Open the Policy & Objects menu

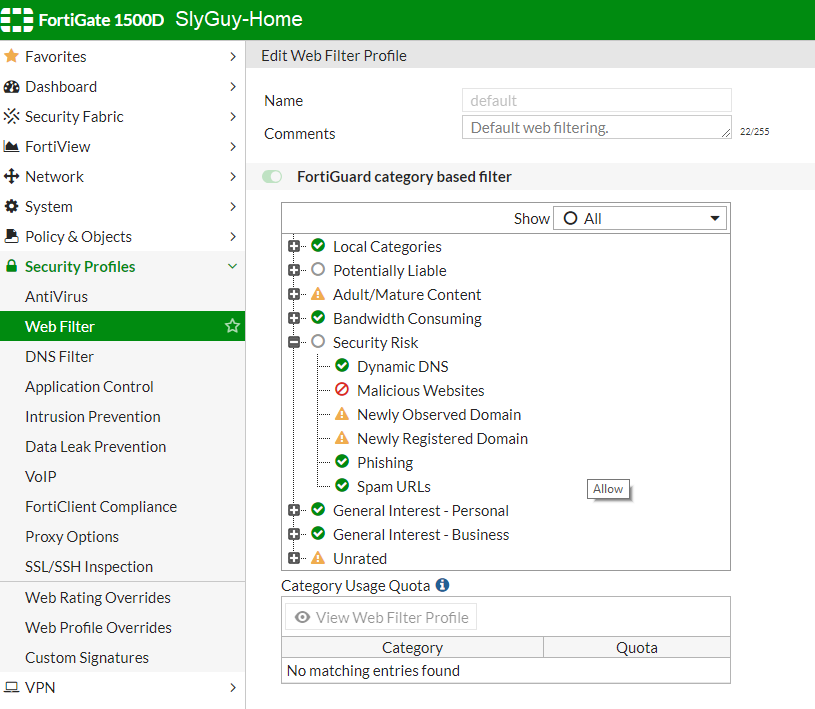[x=78, y=237]
